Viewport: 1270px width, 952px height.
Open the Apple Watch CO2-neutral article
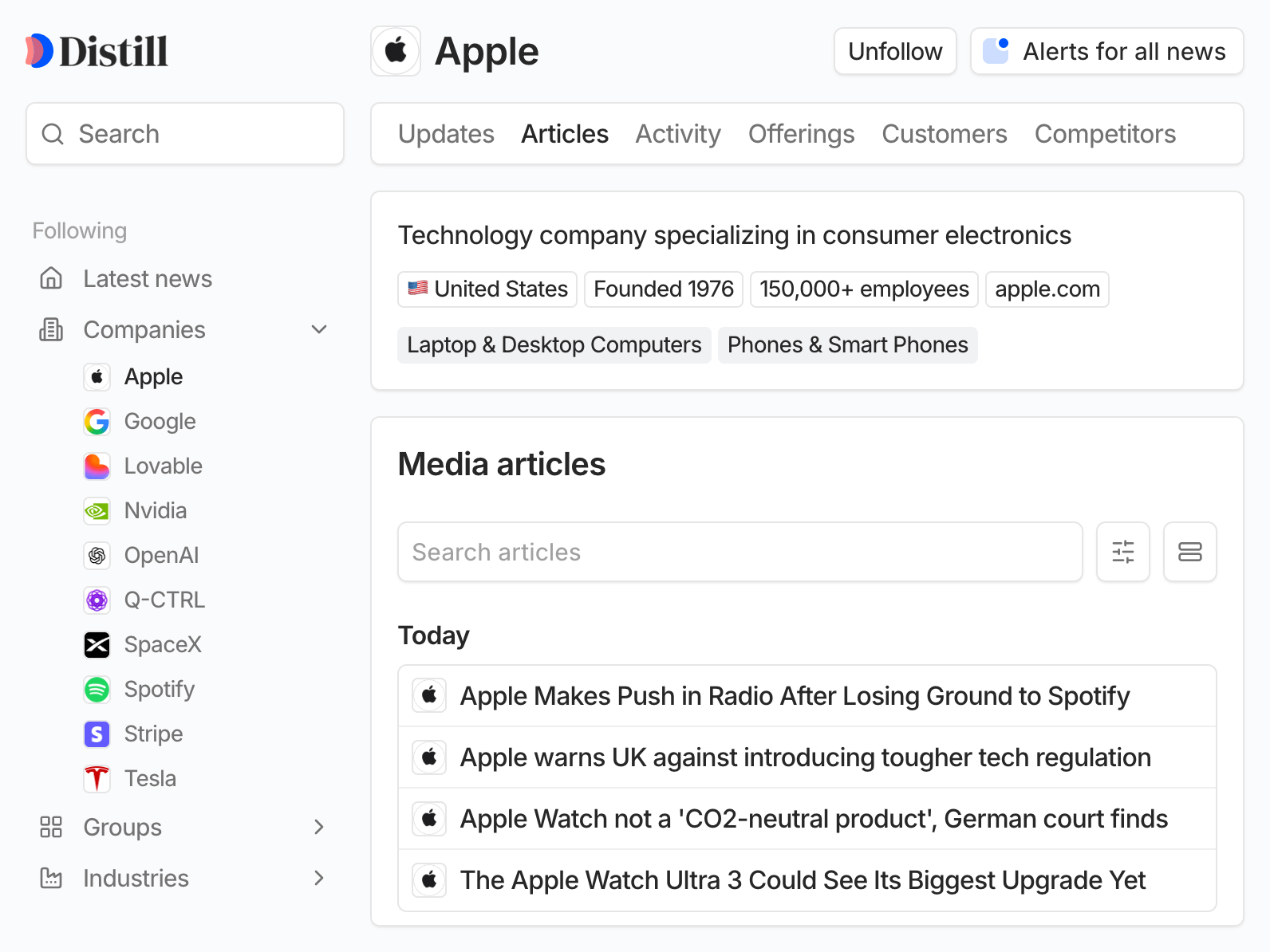[813, 819]
